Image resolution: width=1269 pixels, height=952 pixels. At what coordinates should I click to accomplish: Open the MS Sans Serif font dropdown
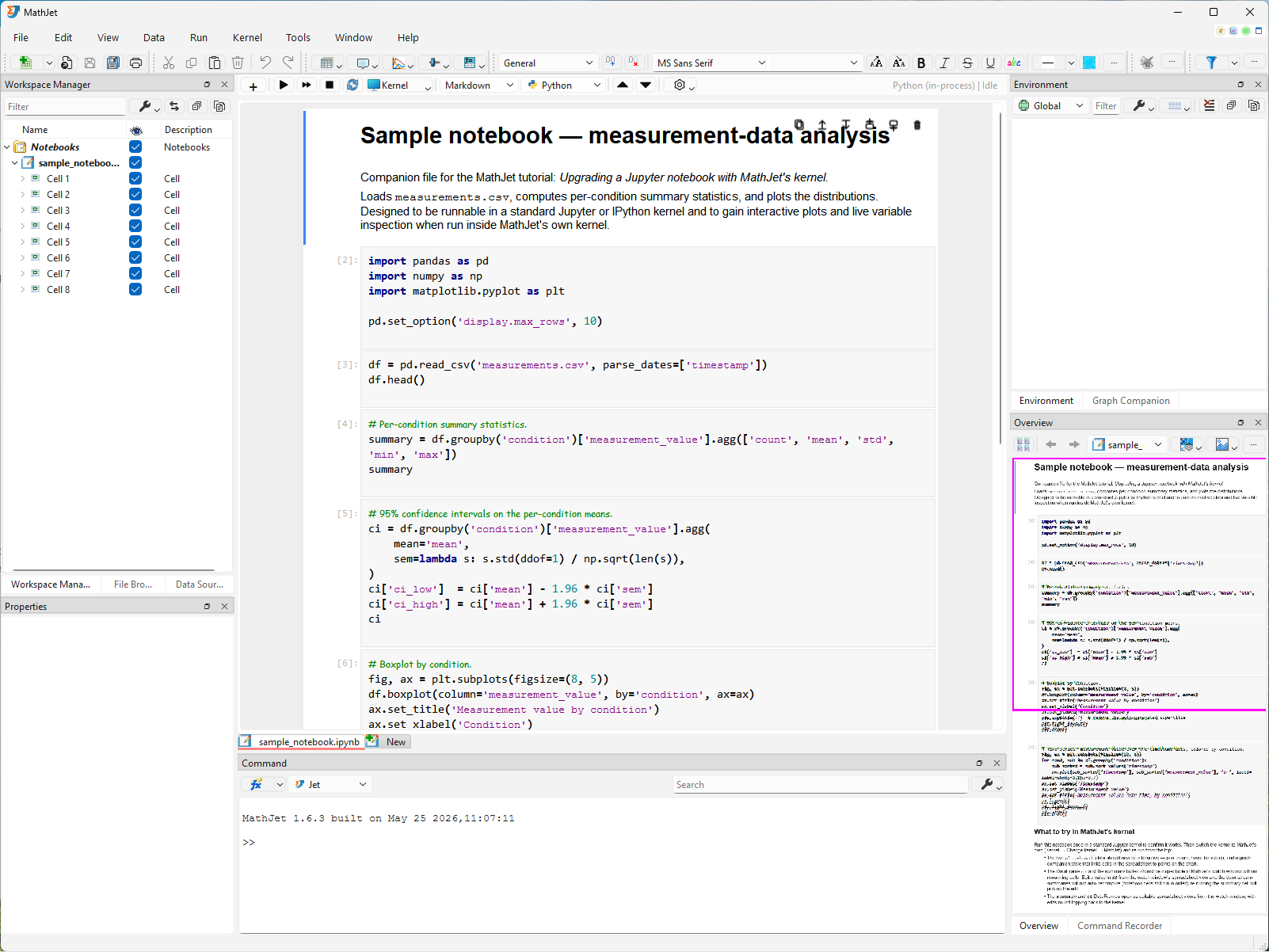pos(711,63)
